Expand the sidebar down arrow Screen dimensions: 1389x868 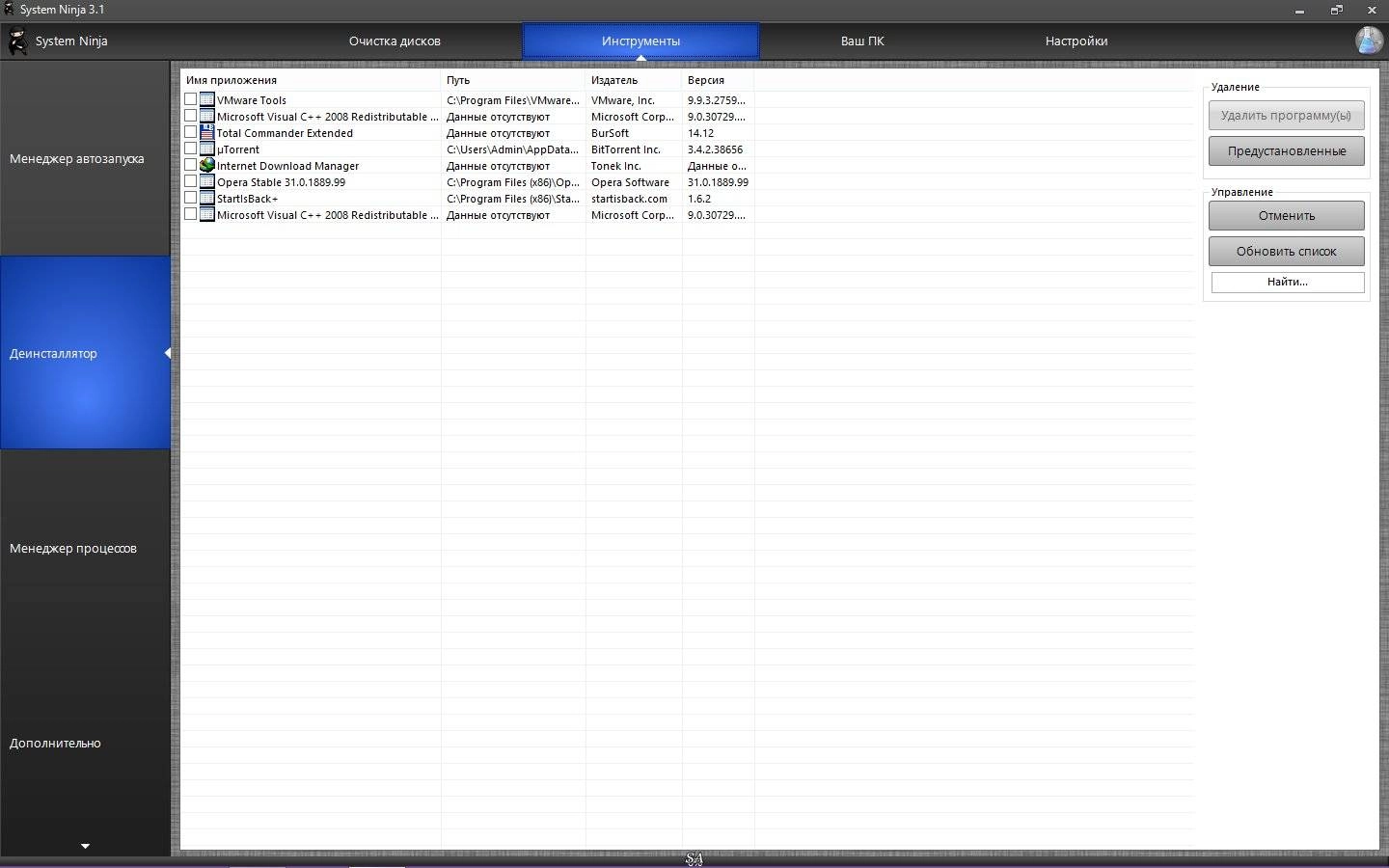(x=85, y=846)
